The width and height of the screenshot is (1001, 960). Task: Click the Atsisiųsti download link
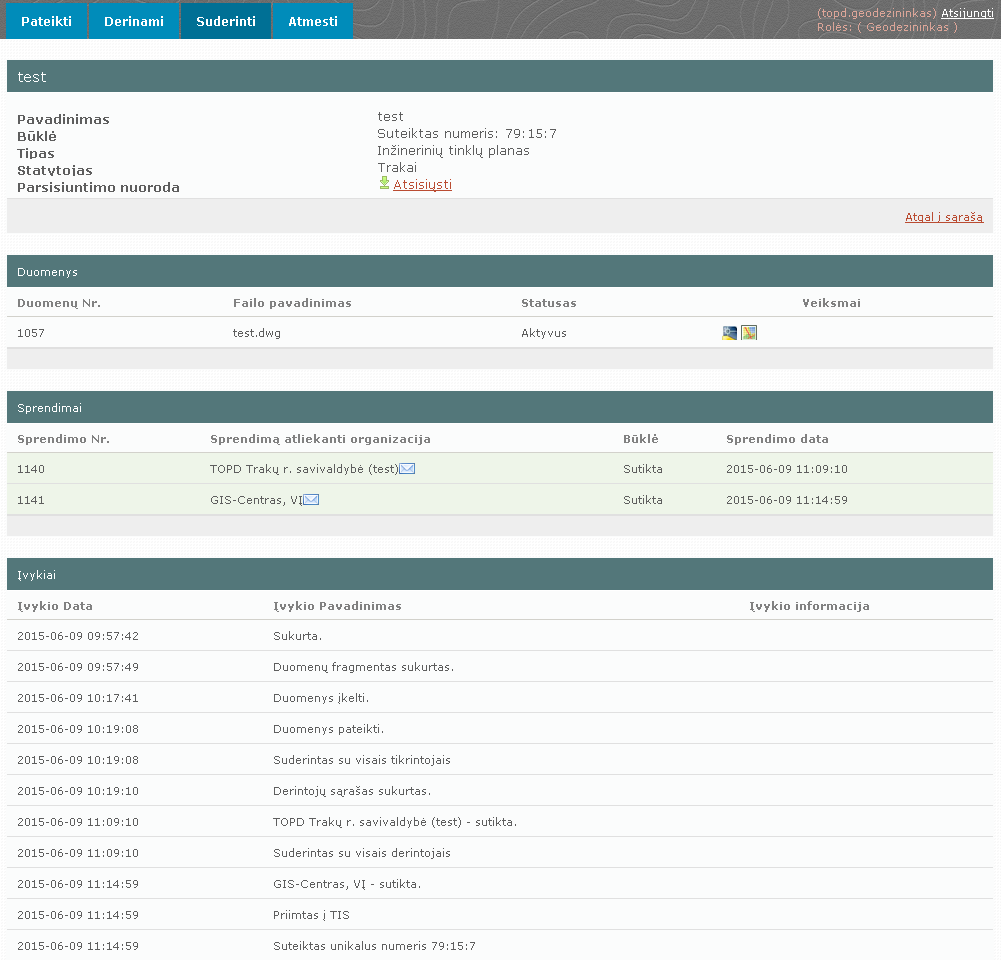coord(422,185)
